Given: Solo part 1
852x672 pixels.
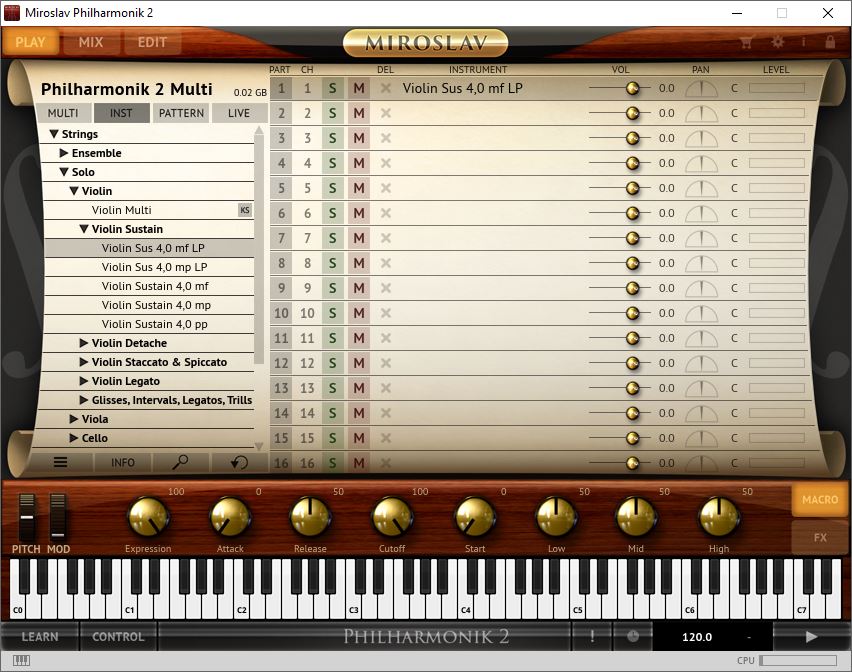Looking at the screenshot, I should [333, 88].
